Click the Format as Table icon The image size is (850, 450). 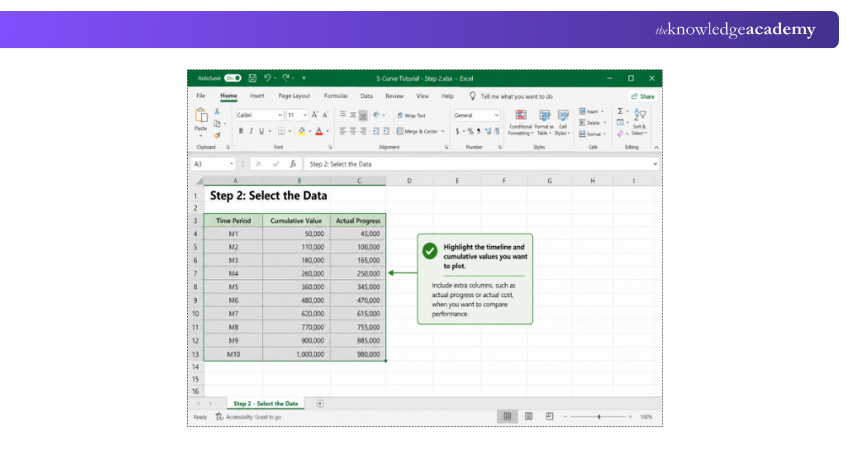point(544,115)
